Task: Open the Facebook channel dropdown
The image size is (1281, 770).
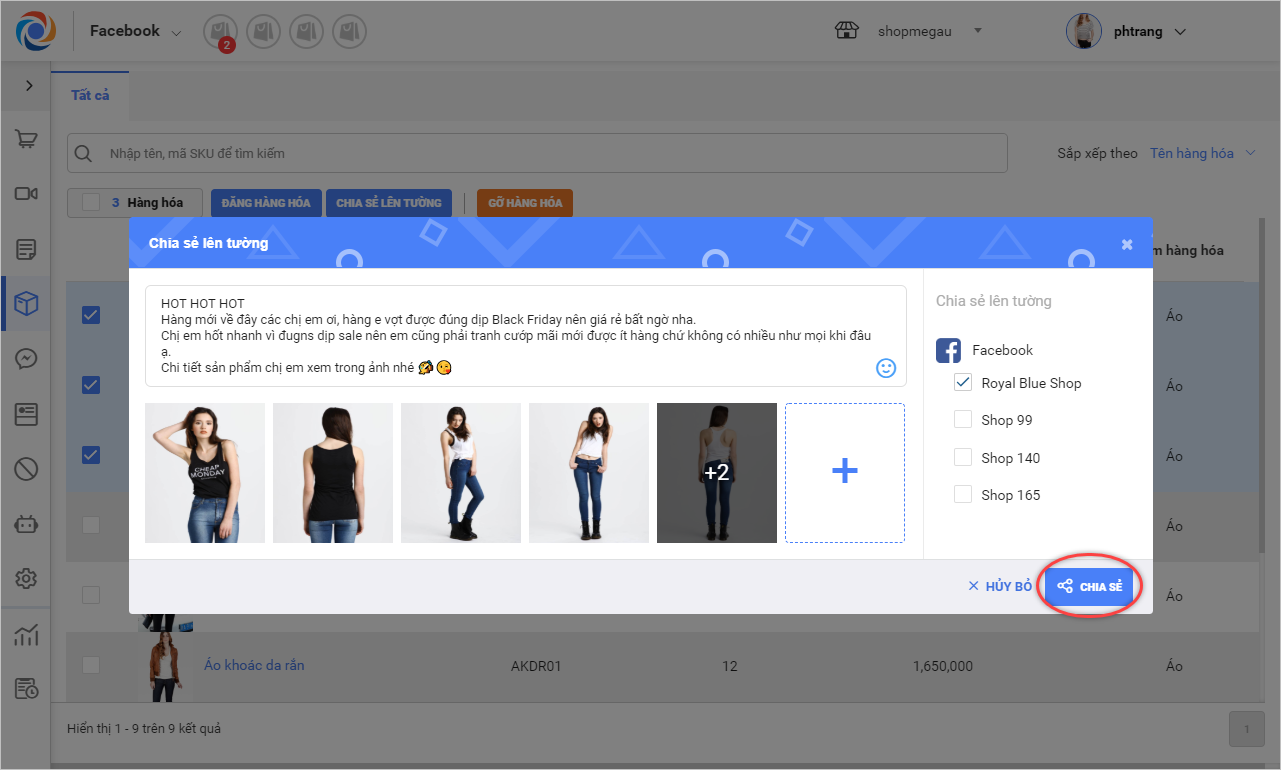Action: [x=136, y=32]
